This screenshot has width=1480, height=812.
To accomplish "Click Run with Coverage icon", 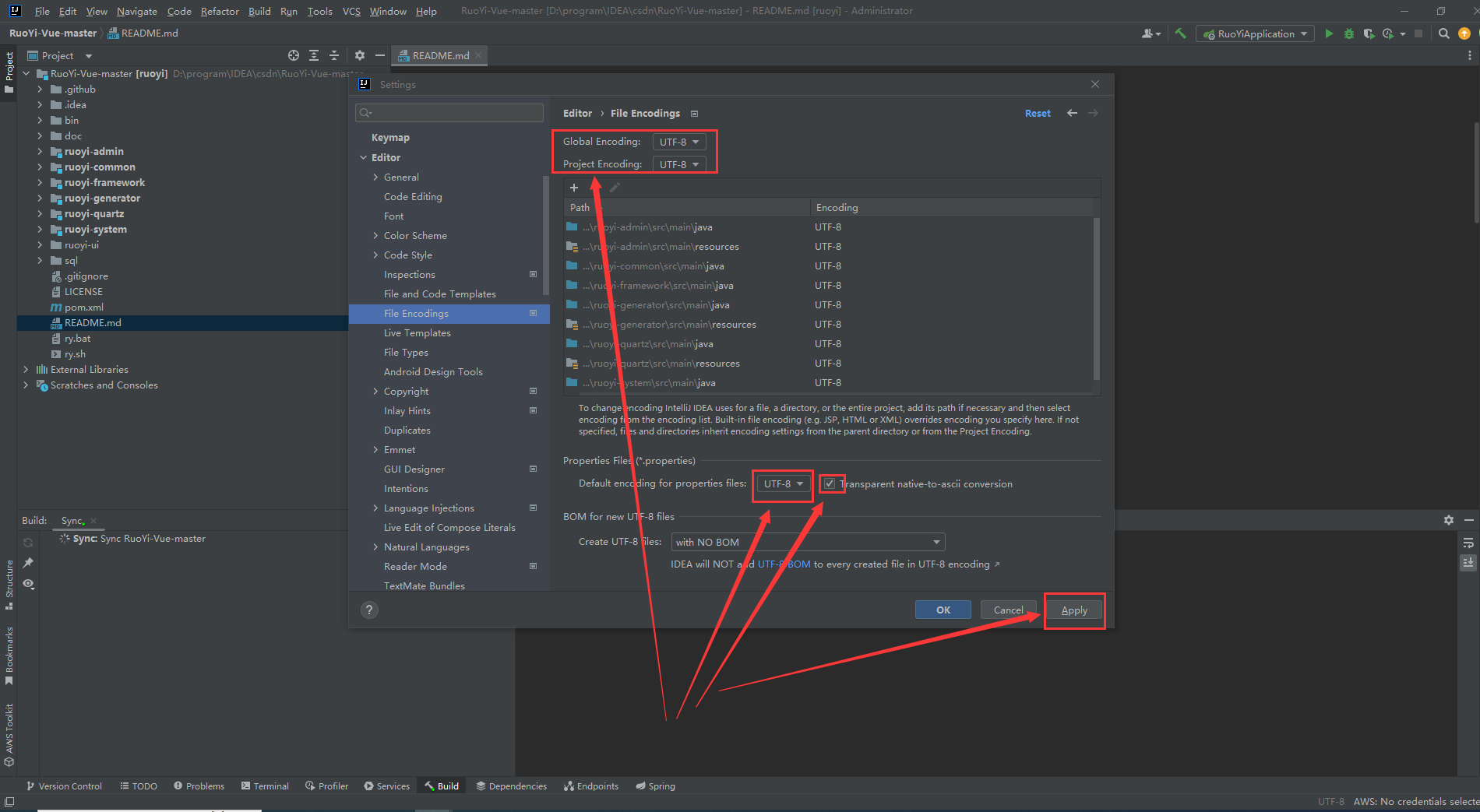I will pos(1369,33).
